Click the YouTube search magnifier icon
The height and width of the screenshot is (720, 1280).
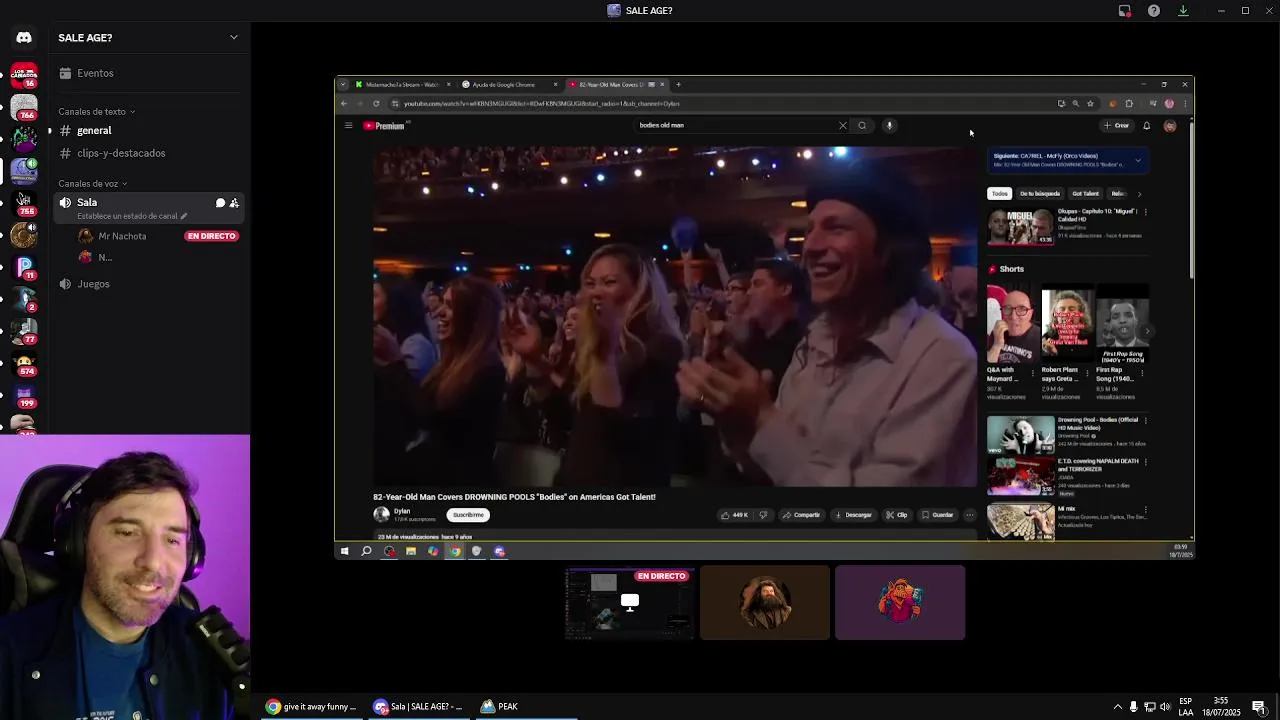point(862,125)
